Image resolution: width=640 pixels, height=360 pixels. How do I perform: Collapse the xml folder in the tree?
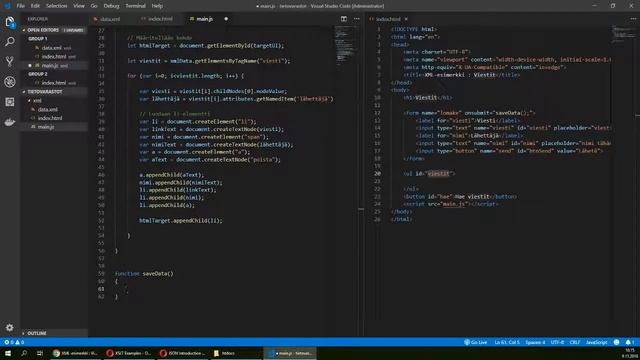point(37,100)
